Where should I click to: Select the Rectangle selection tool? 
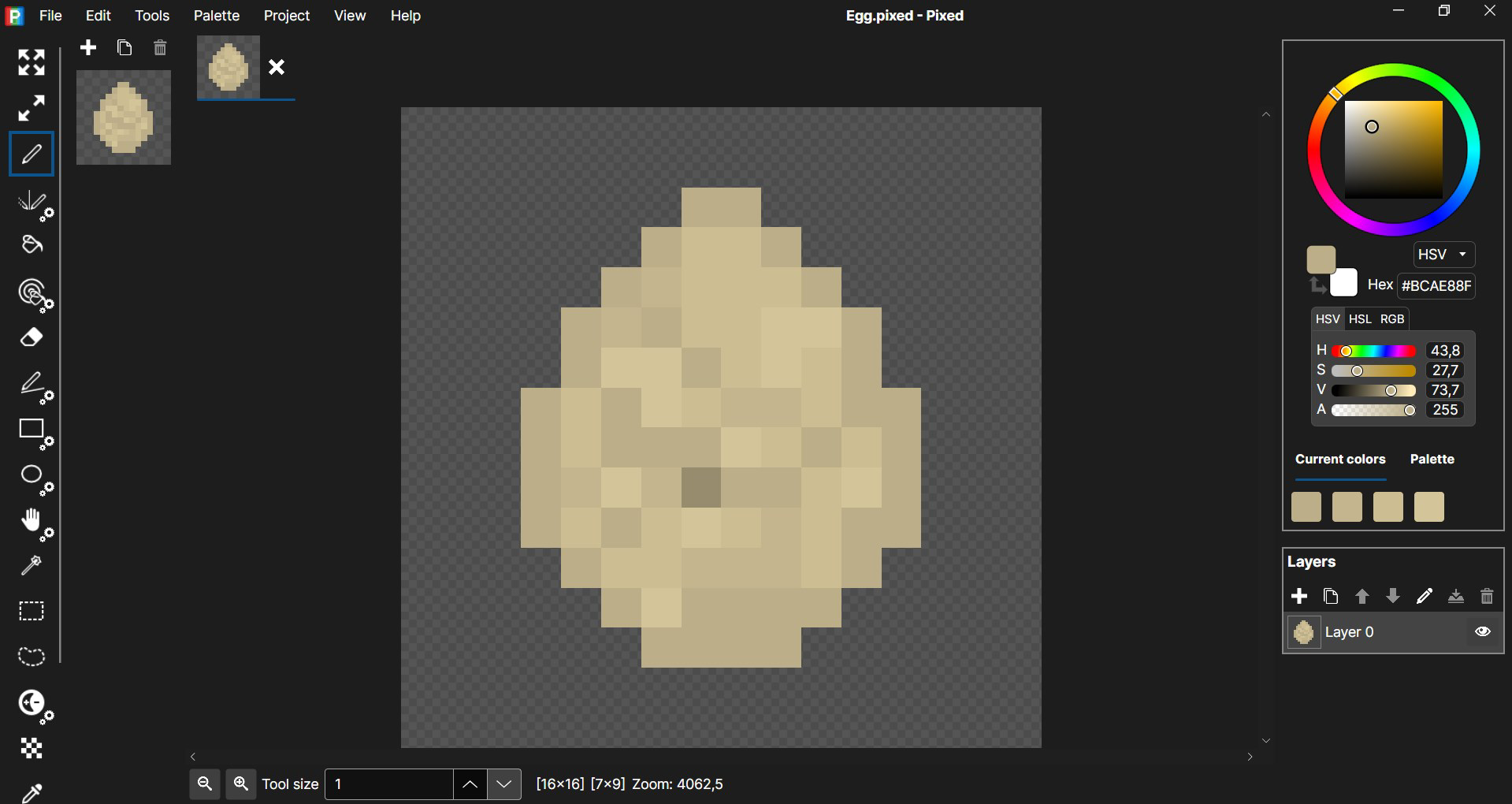click(x=32, y=611)
